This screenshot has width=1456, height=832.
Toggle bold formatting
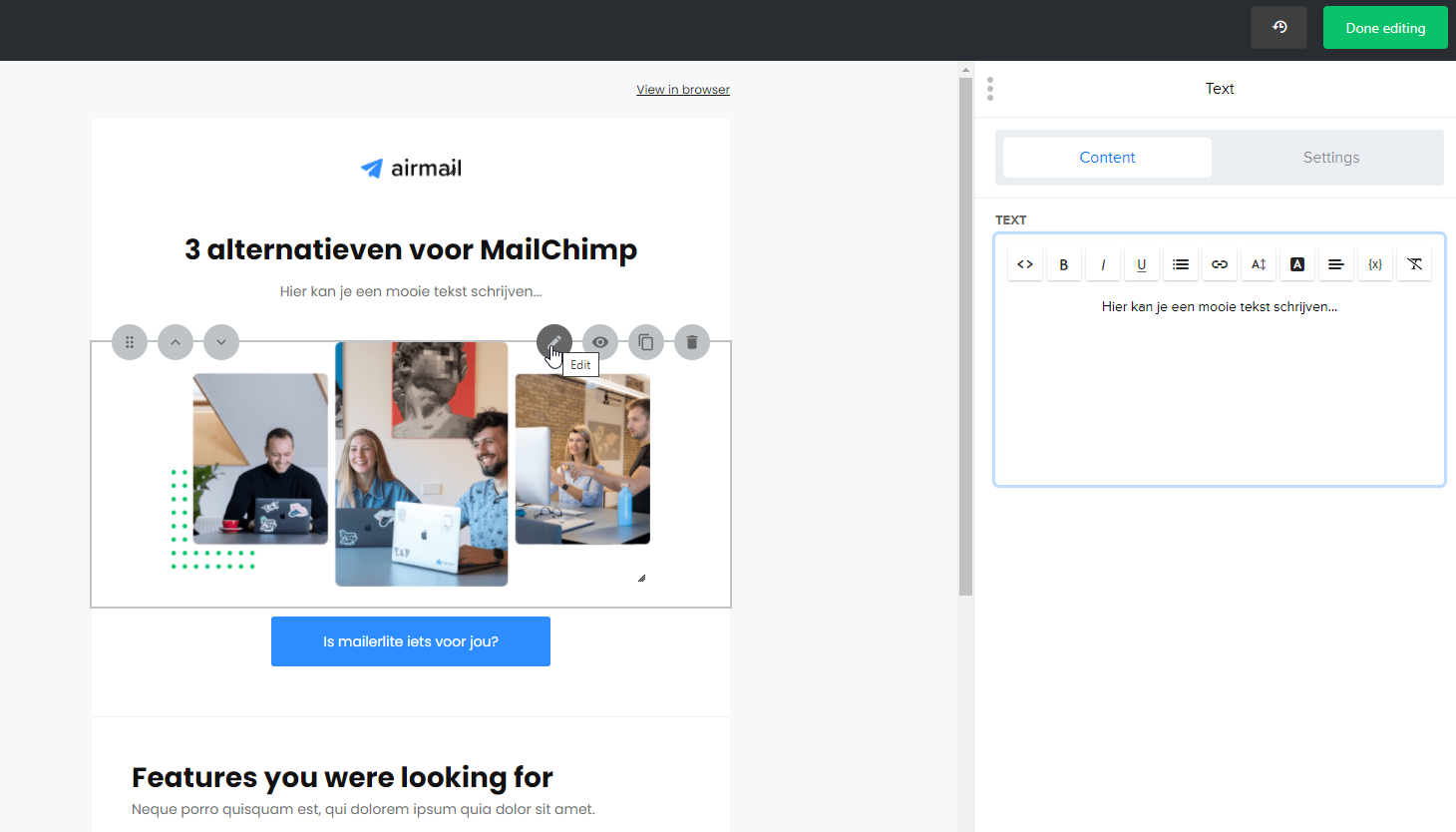(1064, 264)
